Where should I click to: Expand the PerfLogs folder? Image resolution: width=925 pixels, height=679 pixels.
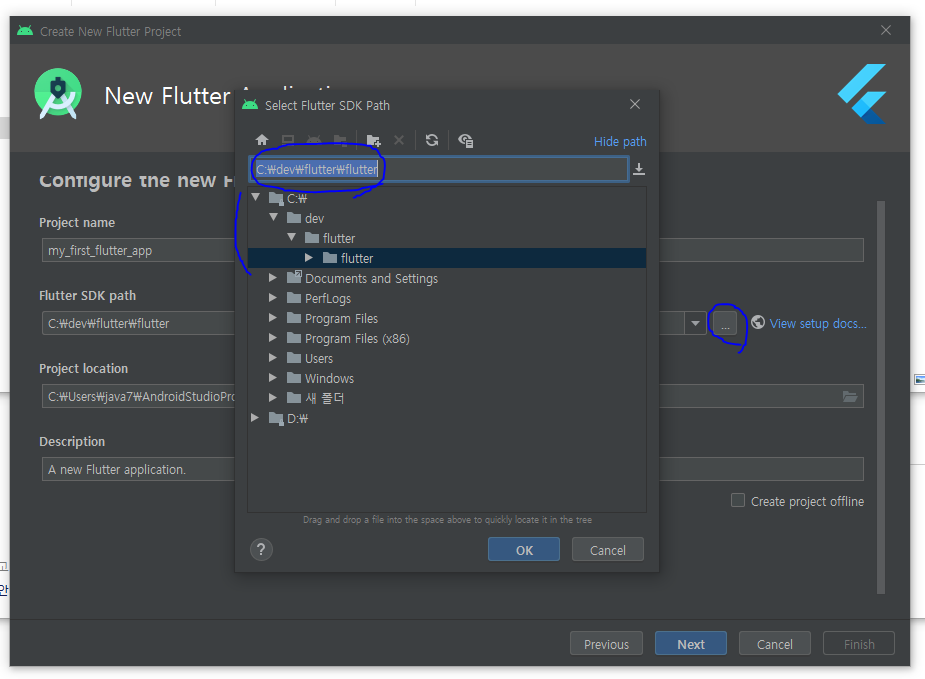pyautogui.click(x=273, y=298)
